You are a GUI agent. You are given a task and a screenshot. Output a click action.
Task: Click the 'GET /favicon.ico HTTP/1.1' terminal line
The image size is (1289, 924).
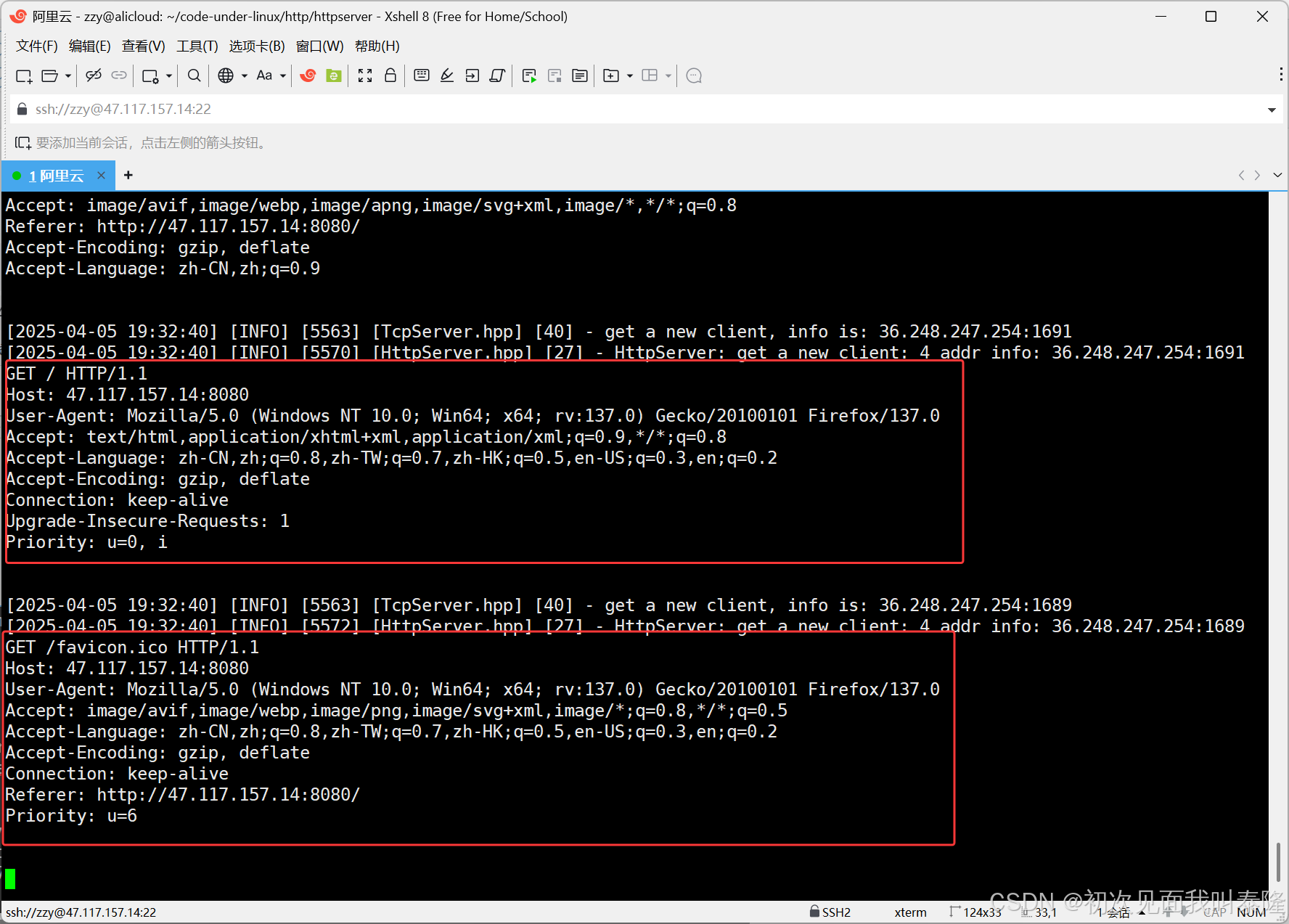(x=132, y=647)
